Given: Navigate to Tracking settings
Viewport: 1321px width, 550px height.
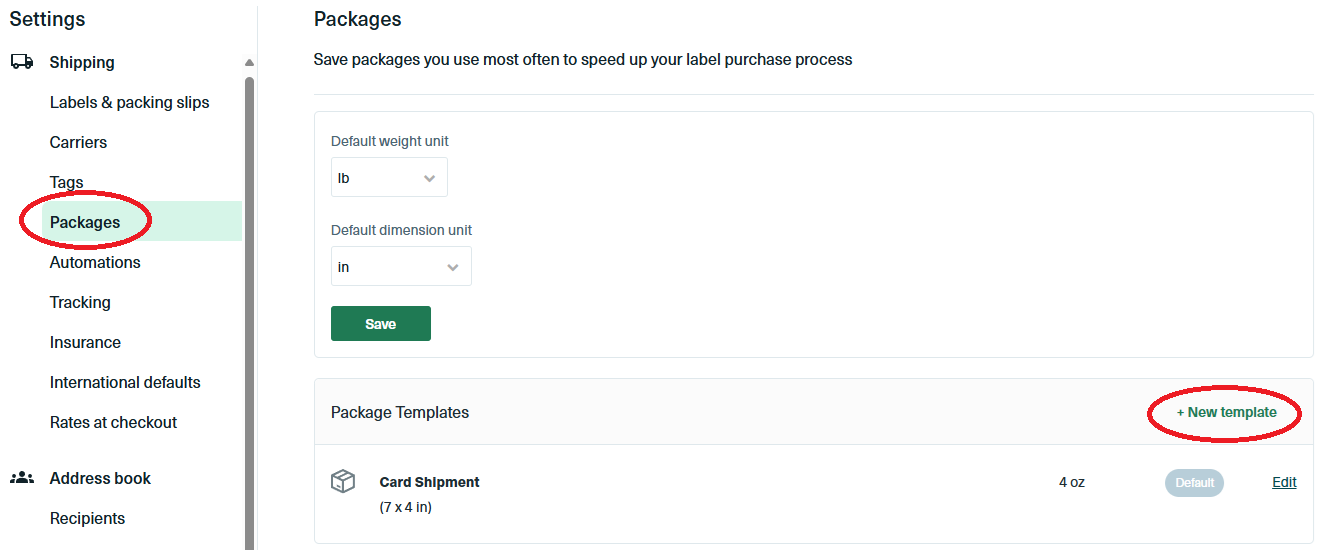Looking at the screenshot, I should click(80, 302).
